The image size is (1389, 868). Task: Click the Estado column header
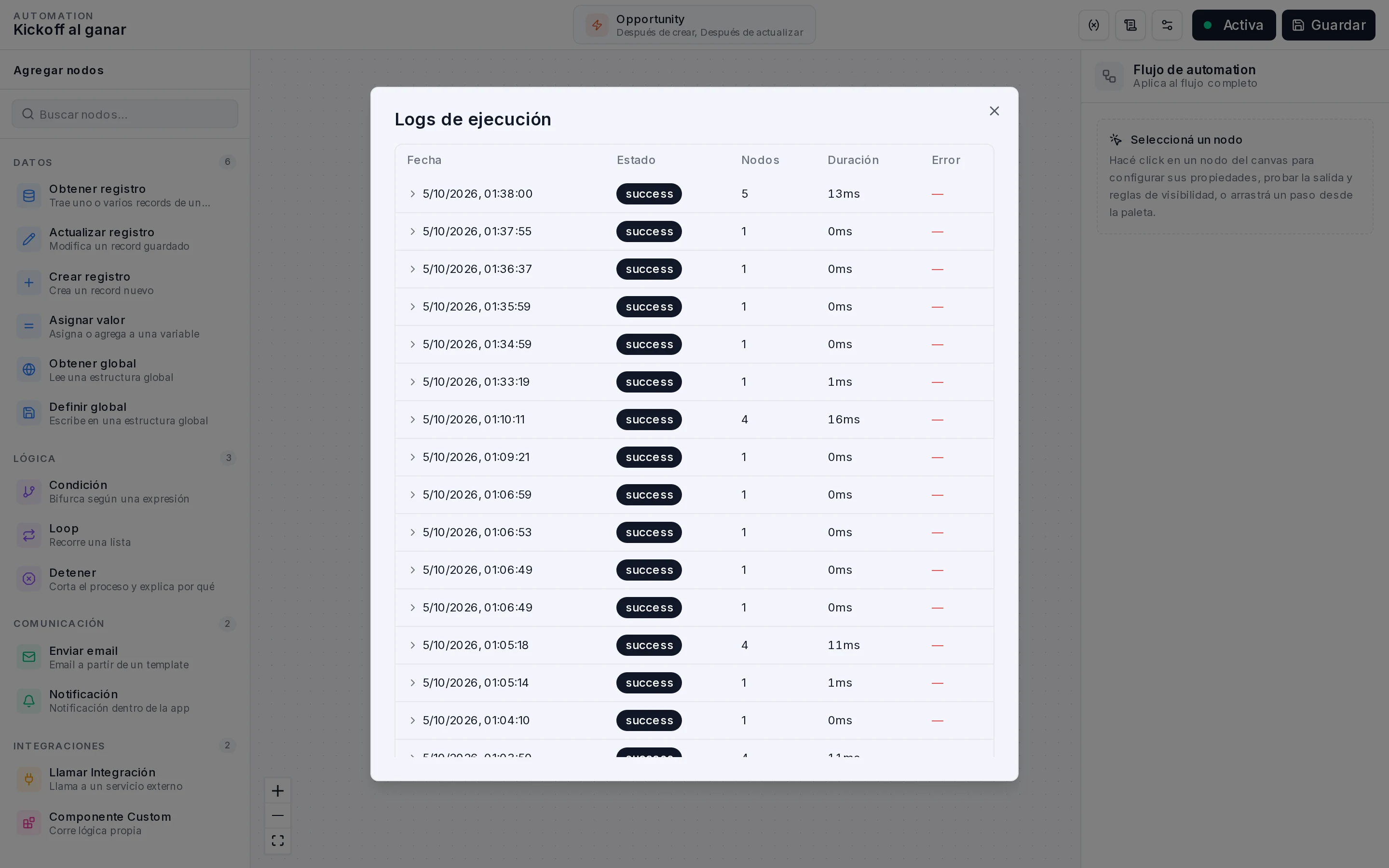636,160
